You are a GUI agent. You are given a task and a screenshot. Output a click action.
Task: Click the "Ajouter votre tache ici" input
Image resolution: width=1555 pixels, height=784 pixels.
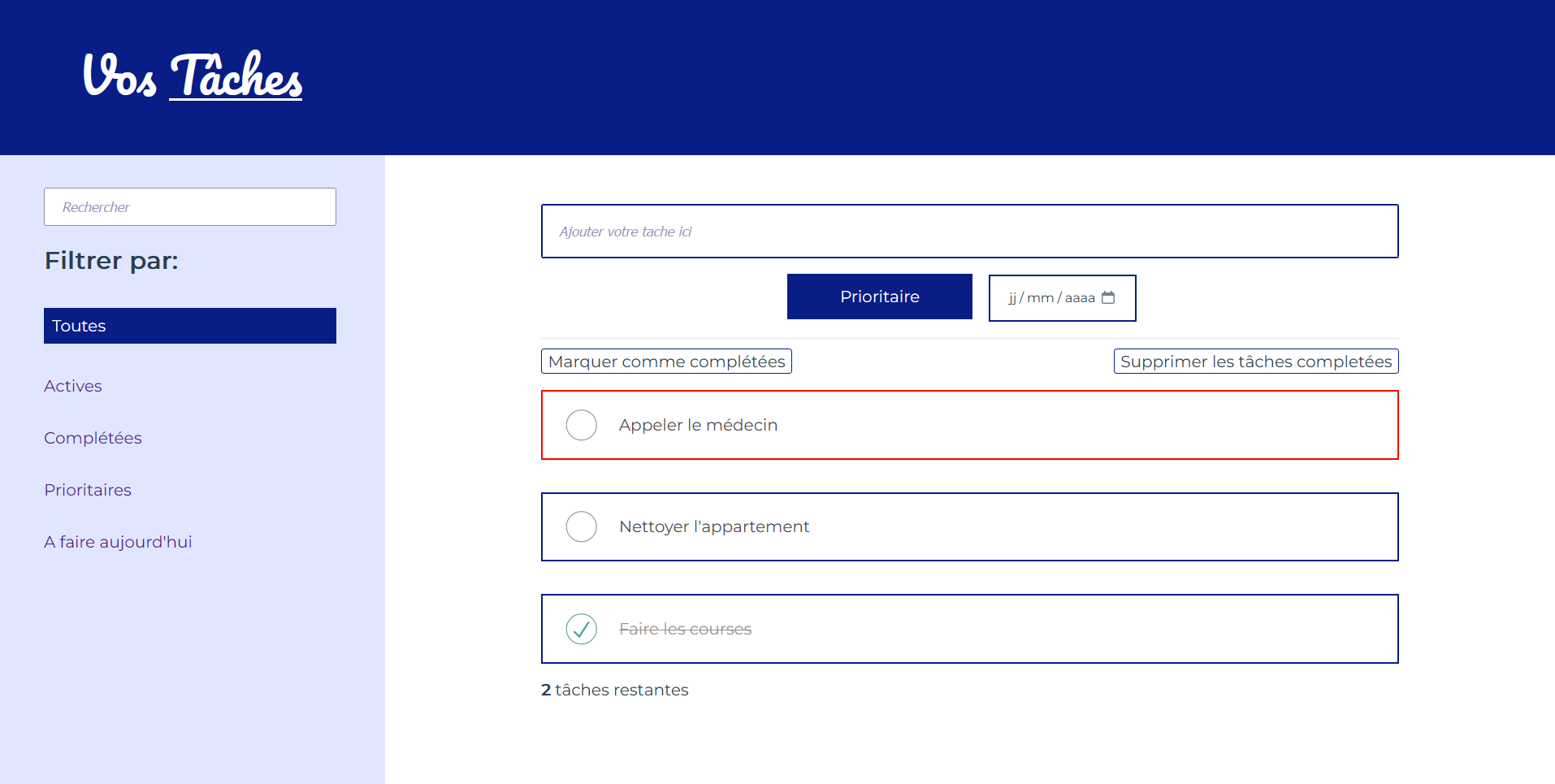[970, 232]
